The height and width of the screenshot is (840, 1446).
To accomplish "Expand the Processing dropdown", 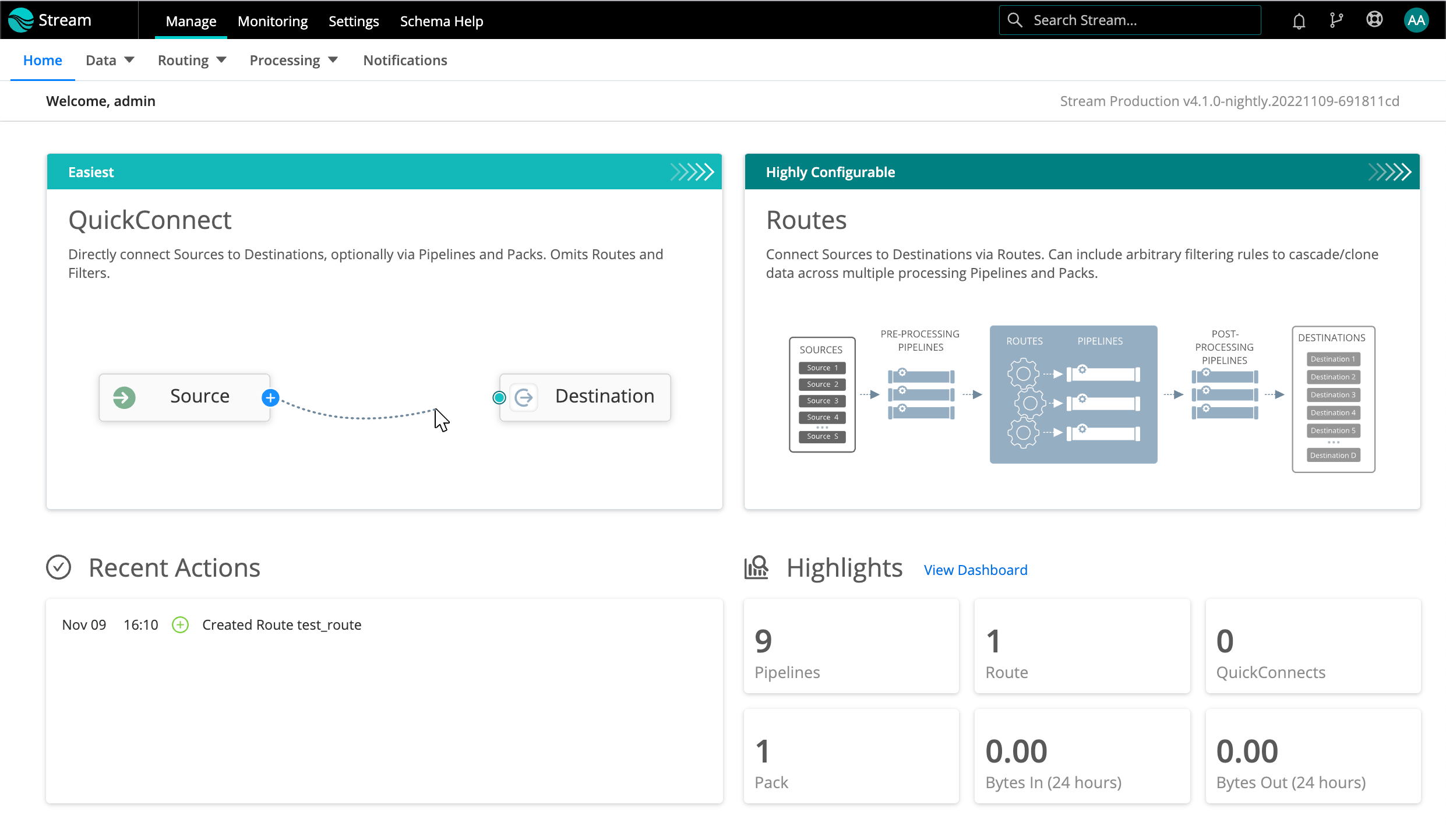I will pyautogui.click(x=294, y=59).
